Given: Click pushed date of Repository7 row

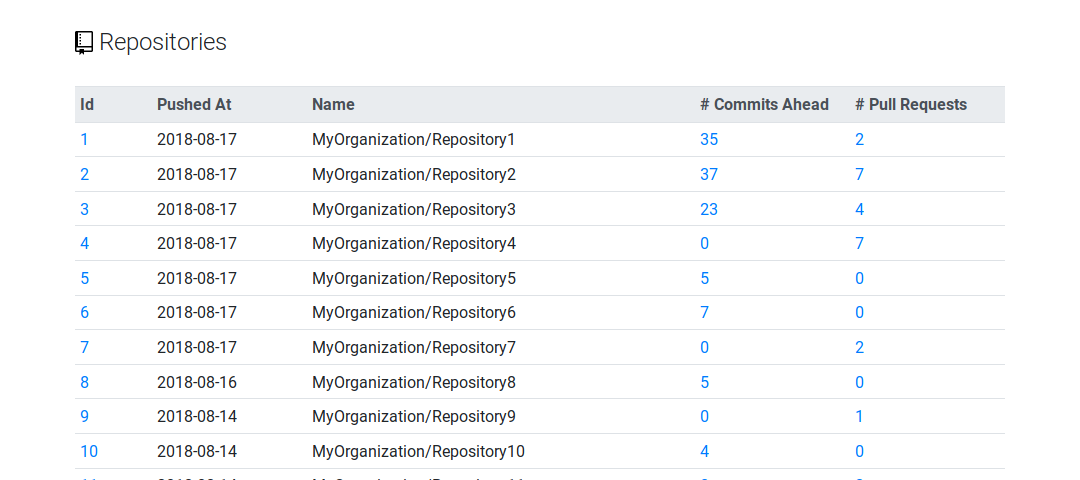Looking at the screenshot, I should tap(197, 347).
